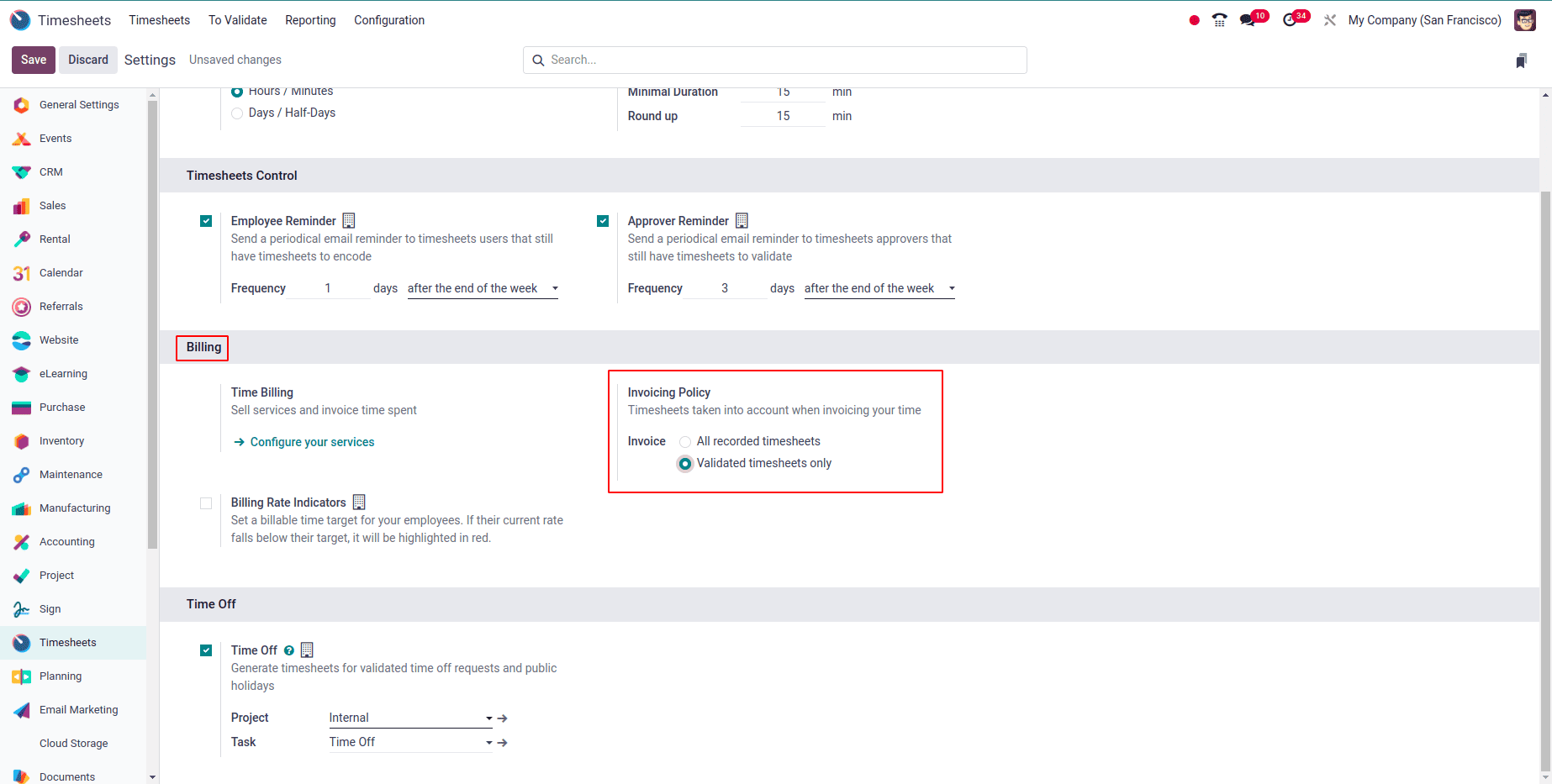This screenshot has height=784, width=1552.
Task: Select the All recorded timesheets option
Action: (685, 441)
